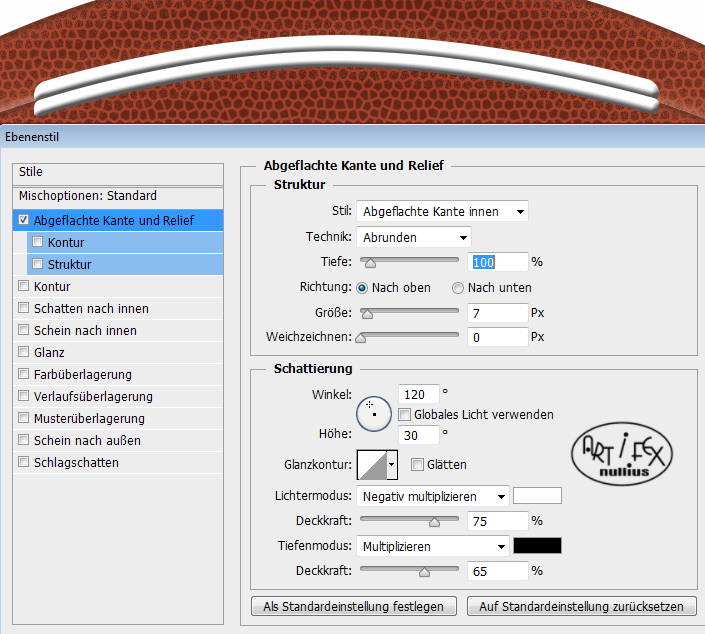The height and width of the screenshot is (634, 705).
Task: Click Als Standardeinstellung festlegen button
Action: point(354,606)
